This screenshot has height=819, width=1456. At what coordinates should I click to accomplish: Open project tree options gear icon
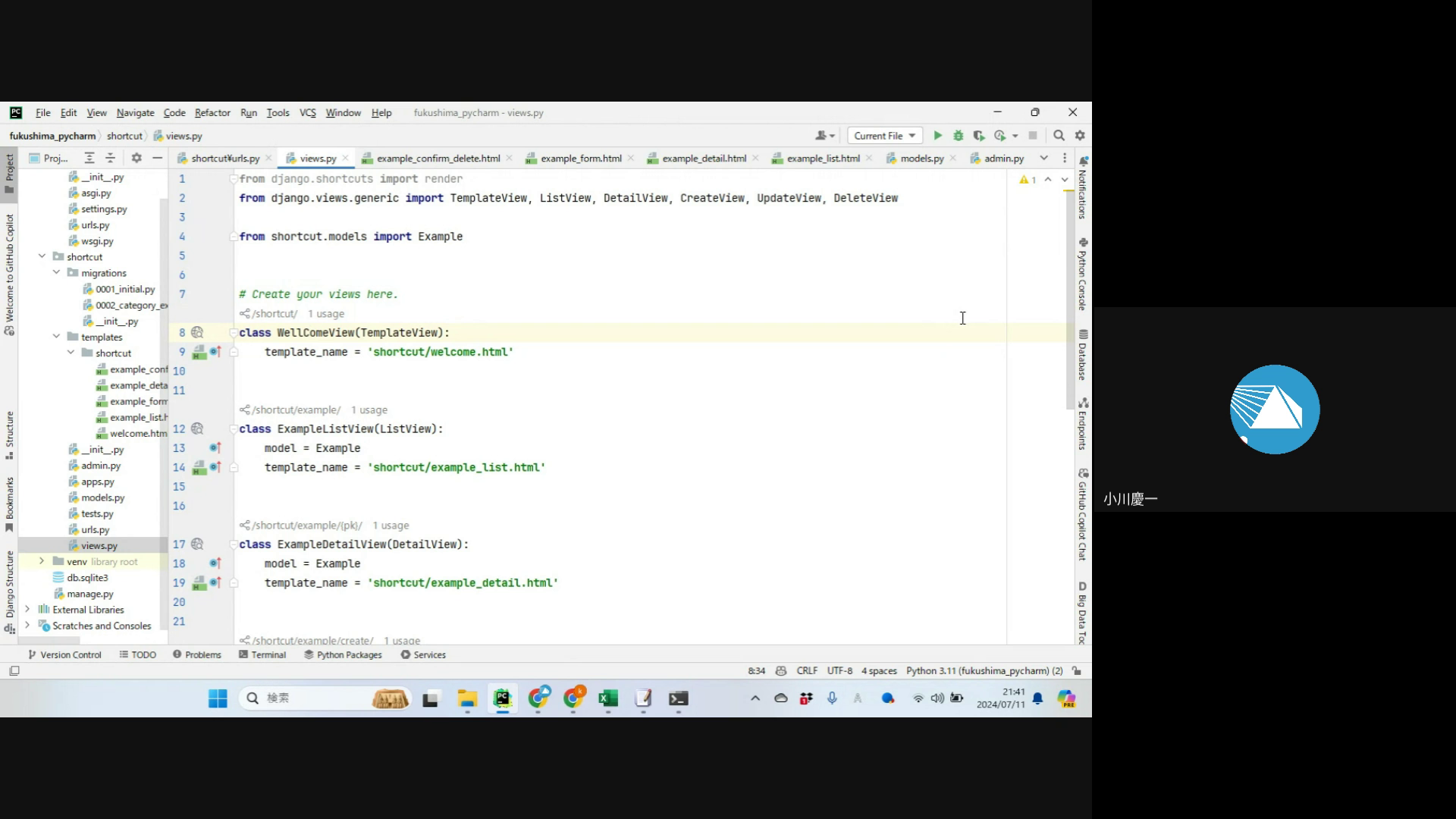(x=136, y=158)
